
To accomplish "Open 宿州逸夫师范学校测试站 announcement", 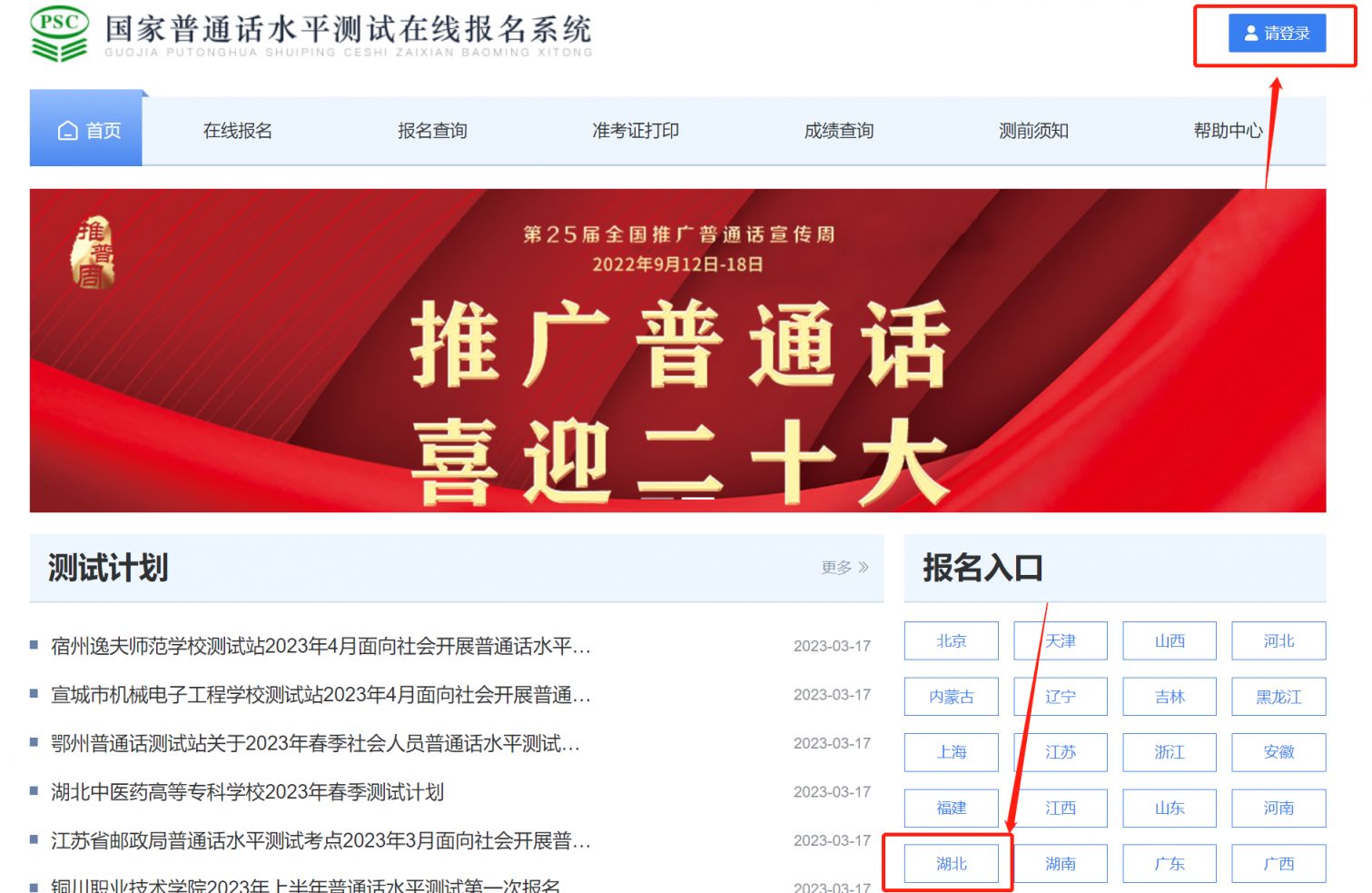I will (x=321, y=646).
